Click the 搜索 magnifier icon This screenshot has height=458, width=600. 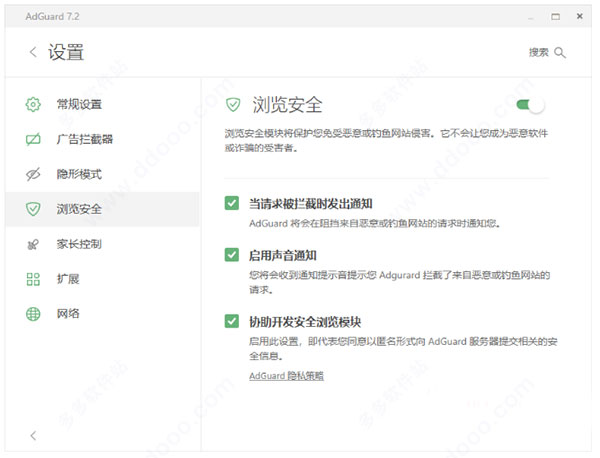coord(559,52)
